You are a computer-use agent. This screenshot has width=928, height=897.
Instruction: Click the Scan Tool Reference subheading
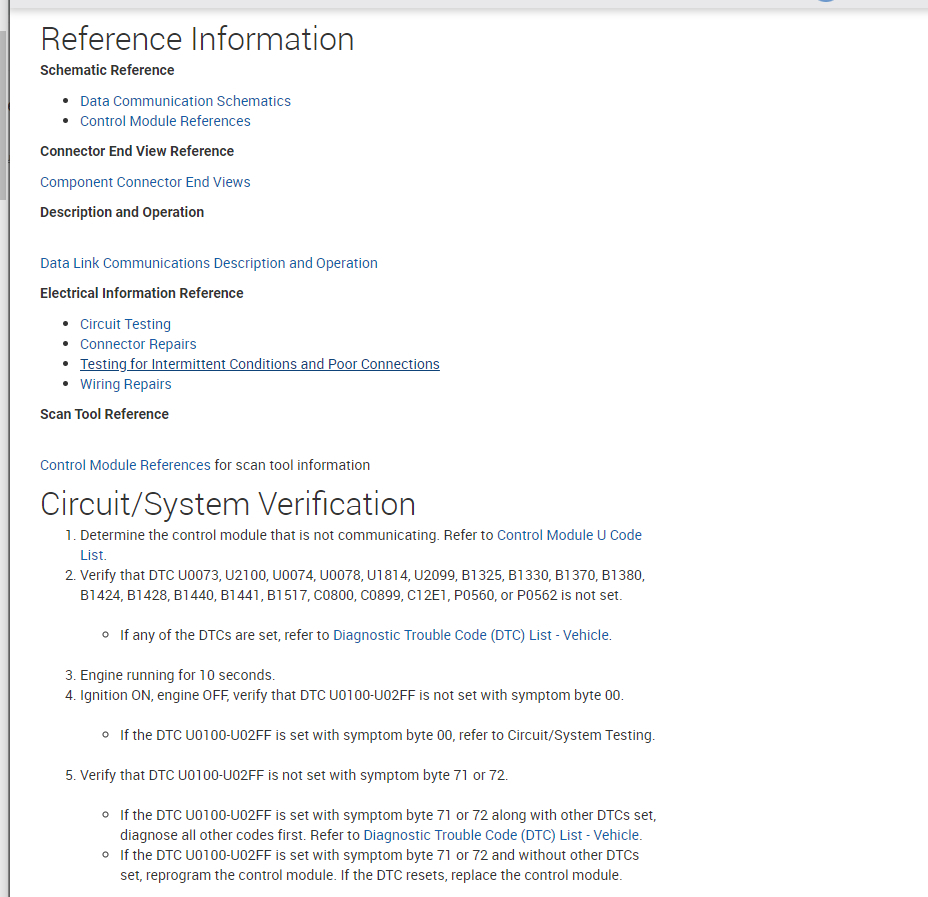coord(104,414)
